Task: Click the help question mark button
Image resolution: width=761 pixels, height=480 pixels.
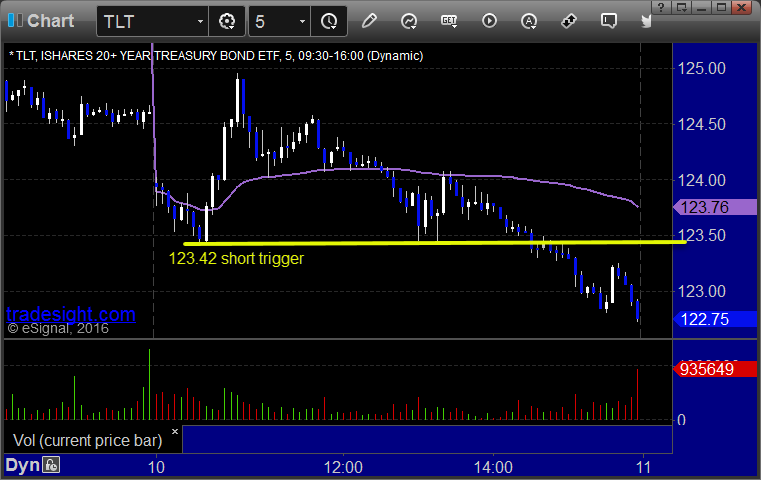Action: [661, 7]
